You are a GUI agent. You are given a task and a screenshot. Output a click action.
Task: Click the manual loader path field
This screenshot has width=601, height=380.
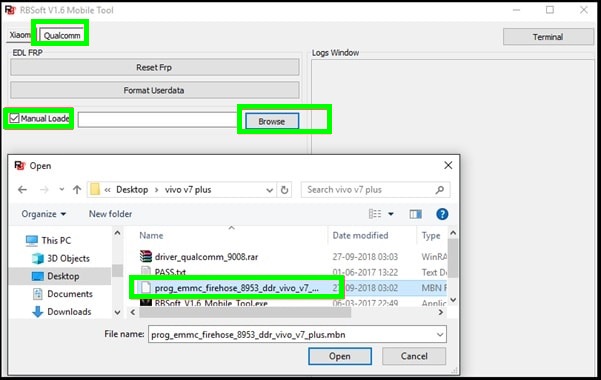pyautogui.click(x=158, y=120)
